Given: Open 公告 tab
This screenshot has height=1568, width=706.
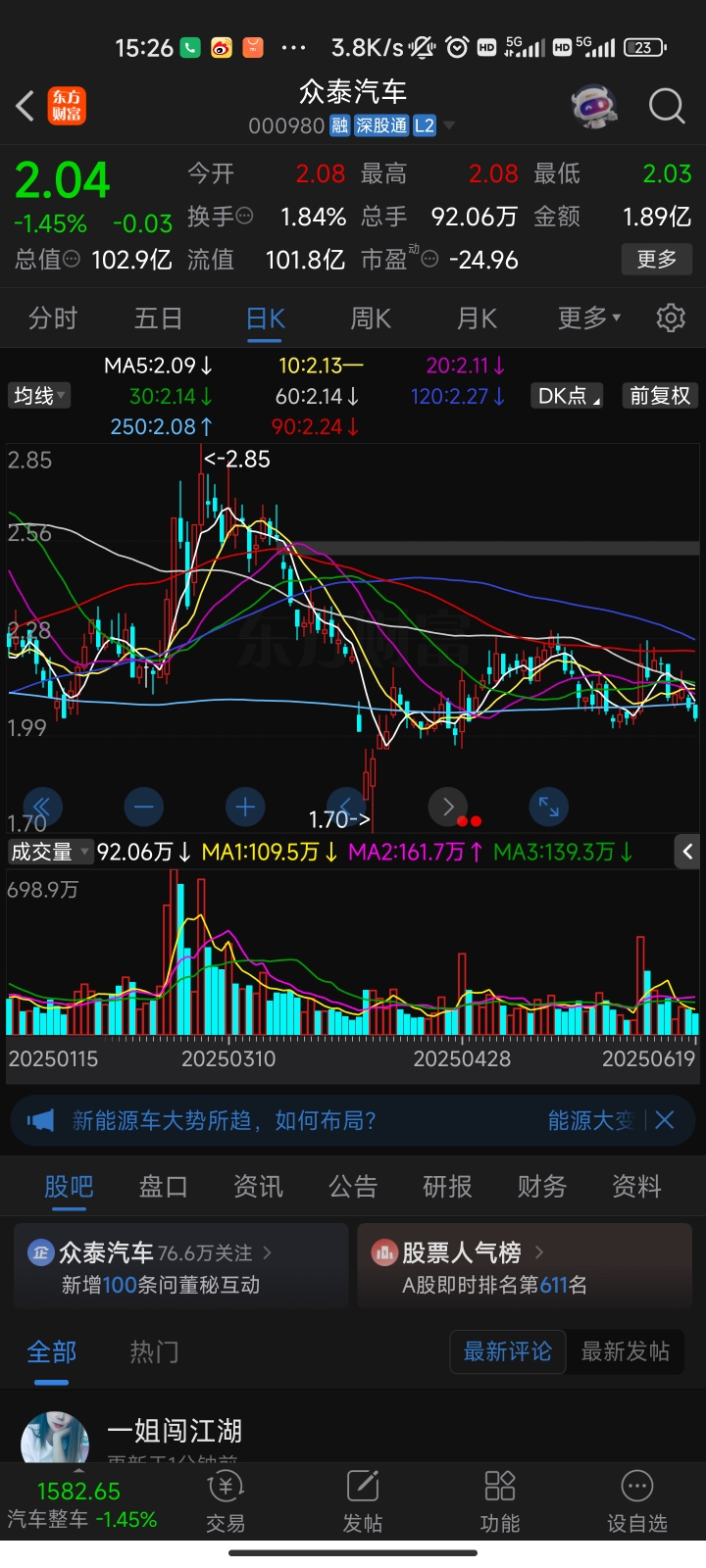Looking at the screenshot, I should 353,1187.
